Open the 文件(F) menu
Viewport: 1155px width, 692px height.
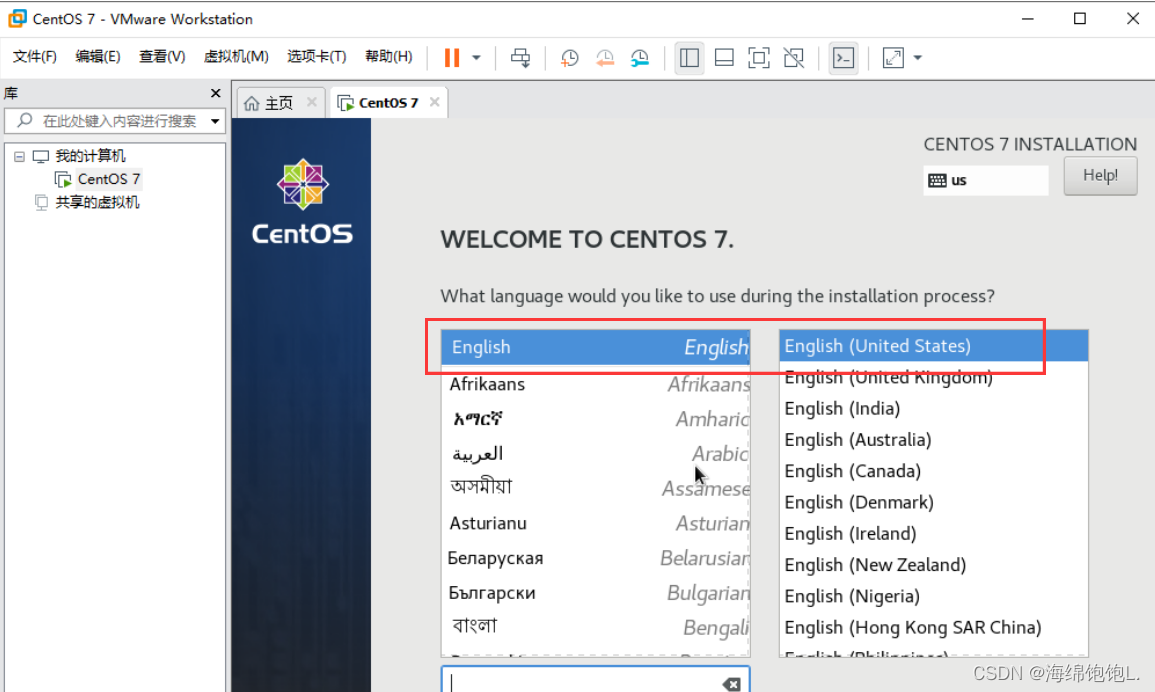[35, 57]
